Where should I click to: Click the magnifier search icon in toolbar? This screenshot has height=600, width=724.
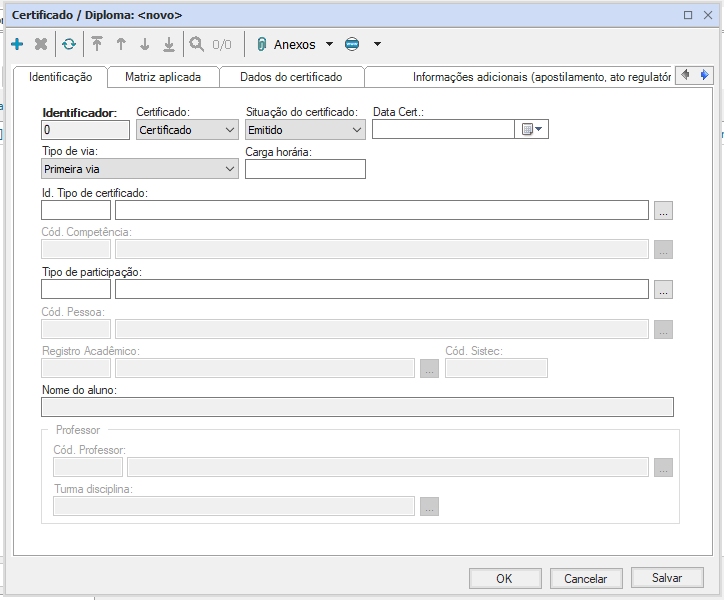click(x=197, y=44)
